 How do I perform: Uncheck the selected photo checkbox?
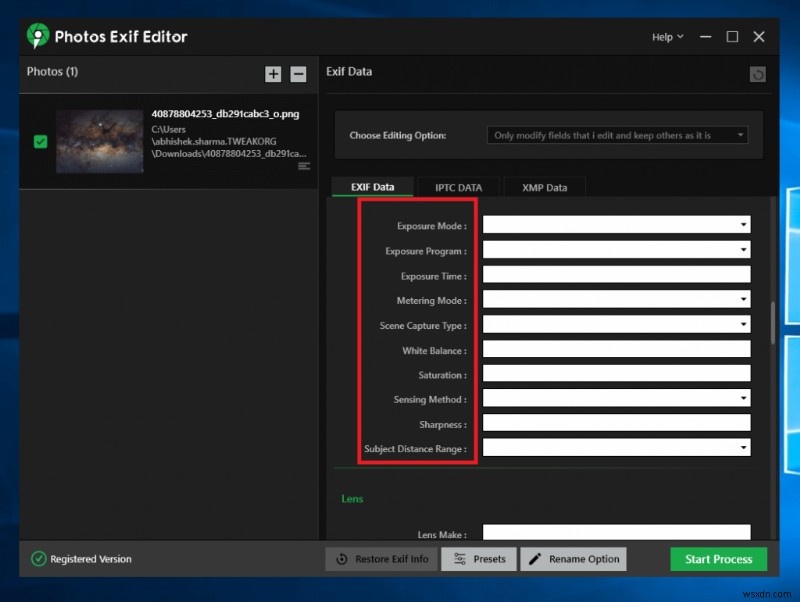(x=40, y=141)
